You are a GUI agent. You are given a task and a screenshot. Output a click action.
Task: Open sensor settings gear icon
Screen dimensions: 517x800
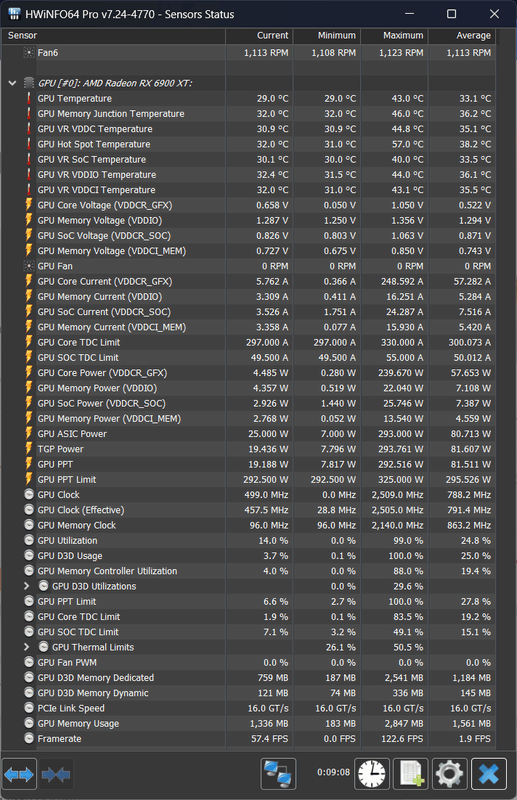pyautogui.click(x=449, y=774)
